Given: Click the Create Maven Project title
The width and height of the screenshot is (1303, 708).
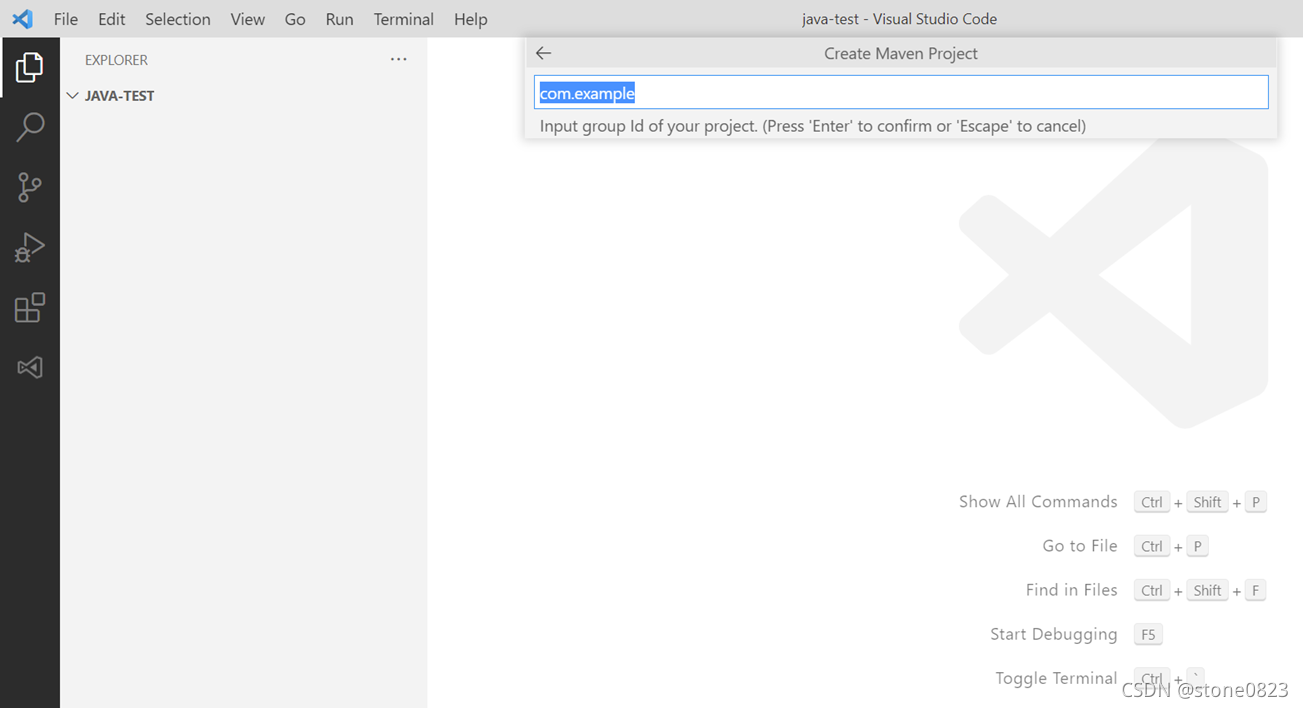Looking at the screenshot, I should coord(901,54).
